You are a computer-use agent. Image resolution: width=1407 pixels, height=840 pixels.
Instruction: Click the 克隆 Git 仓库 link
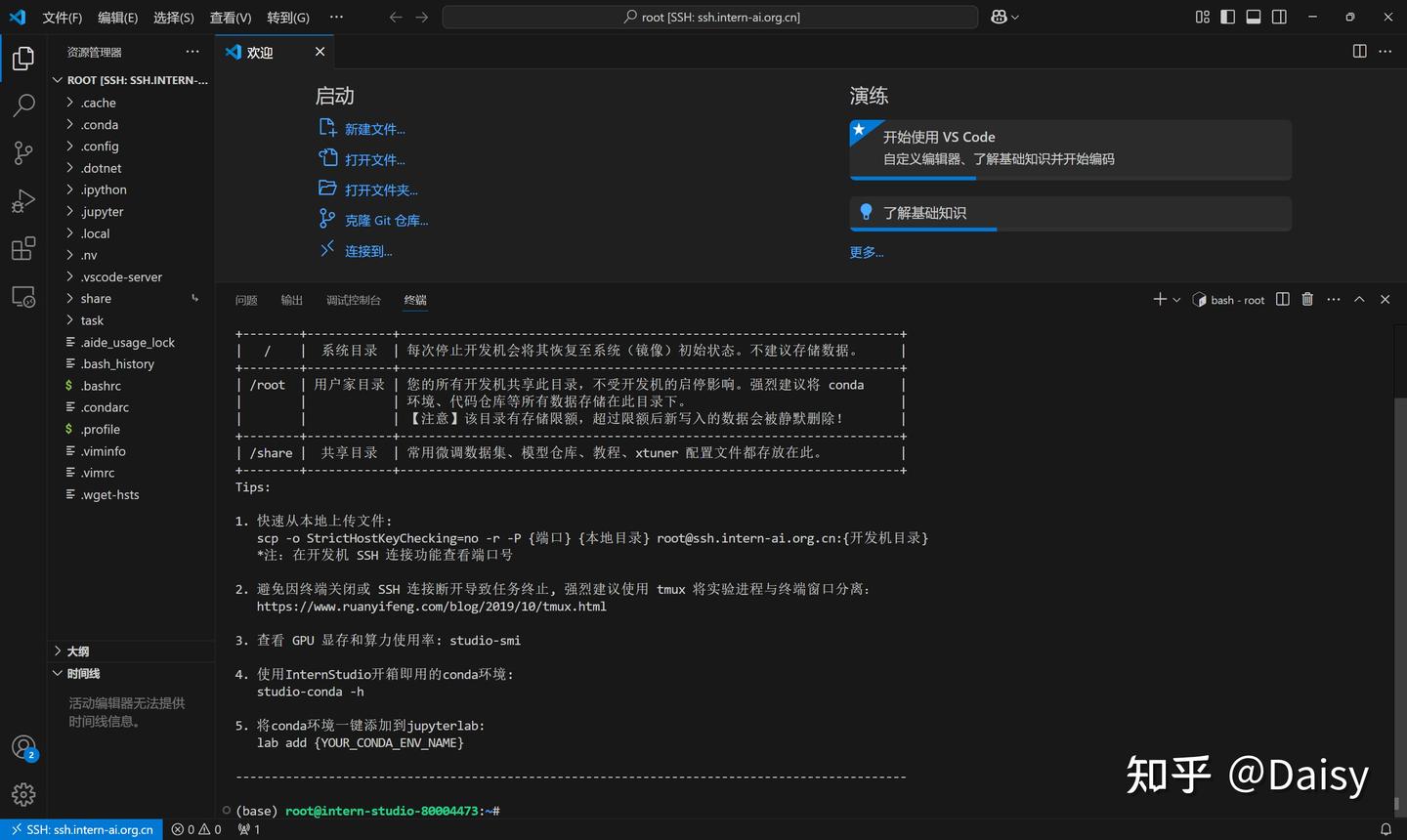point(387,220)
